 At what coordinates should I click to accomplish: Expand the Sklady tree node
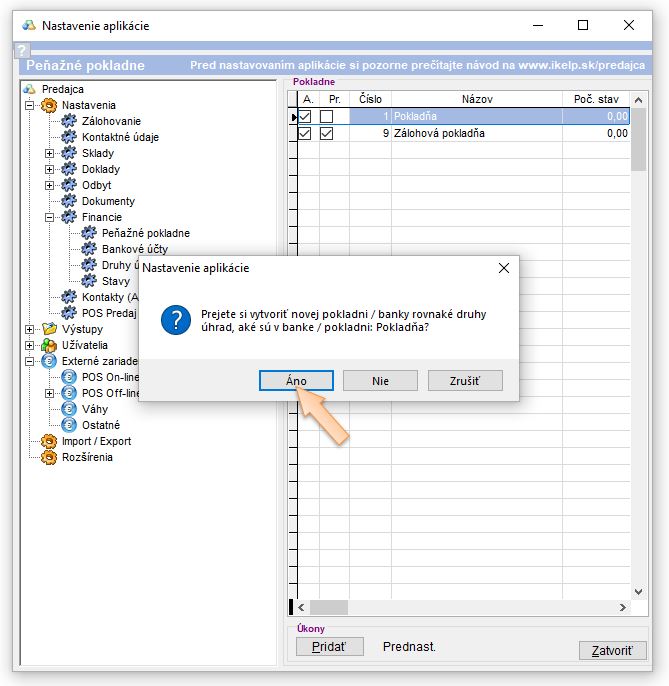(50, 153)
